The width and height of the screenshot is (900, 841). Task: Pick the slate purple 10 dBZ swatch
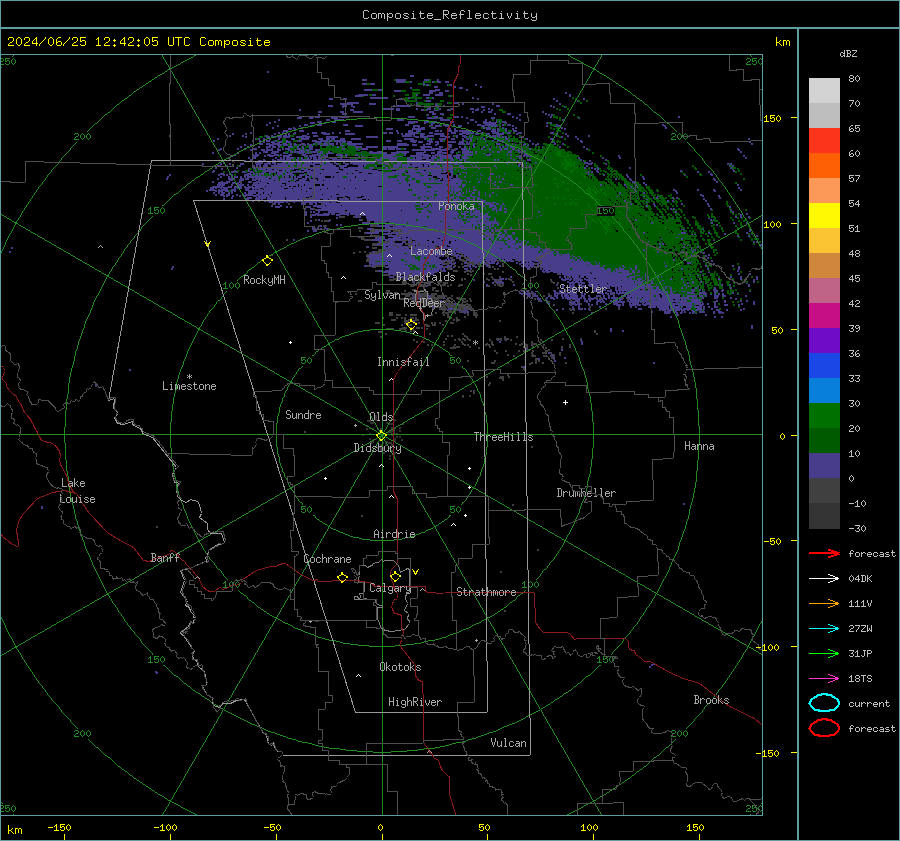(x=824, y=465)
